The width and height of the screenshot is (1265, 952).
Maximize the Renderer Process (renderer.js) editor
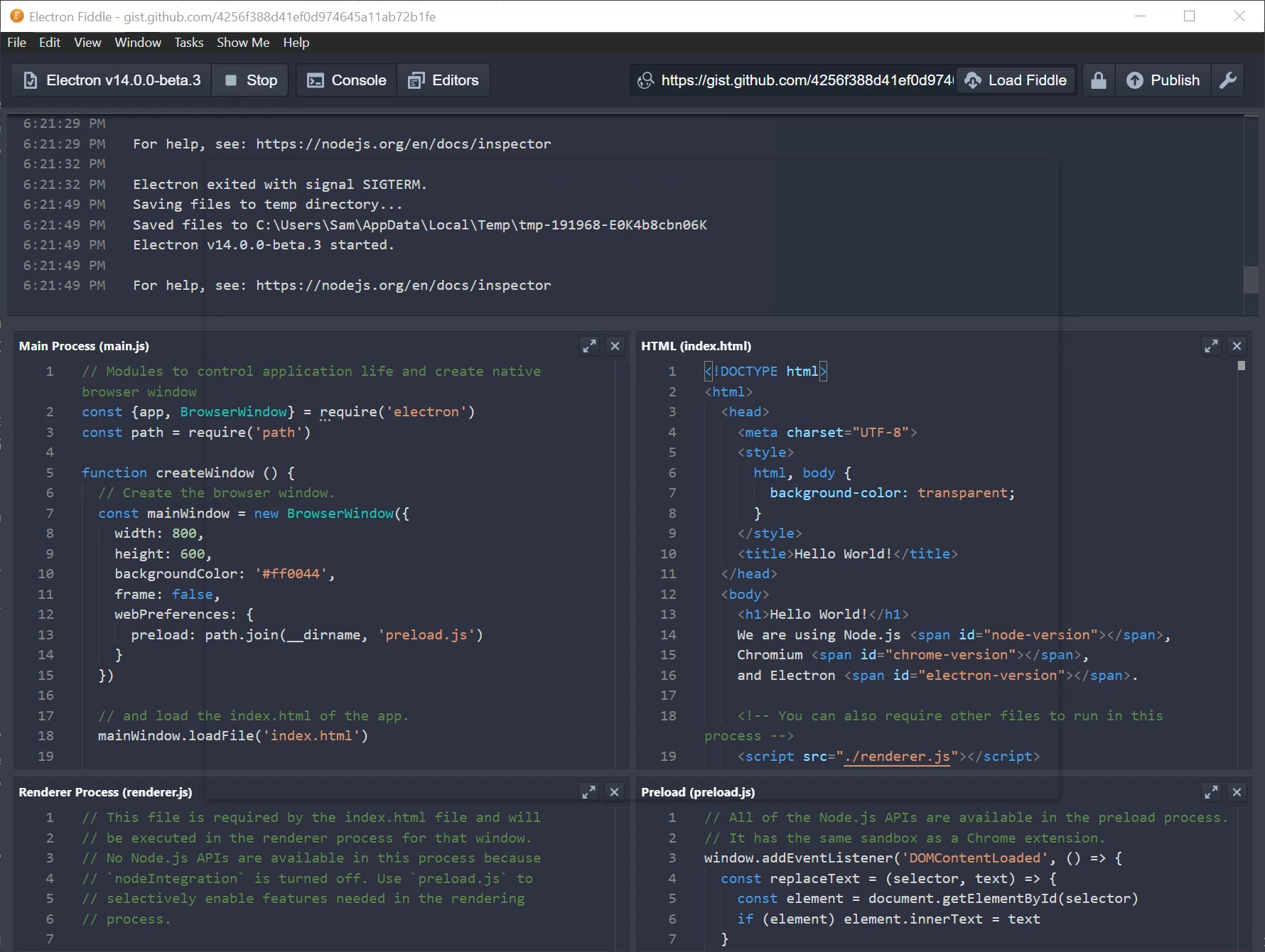click(589, 792)
